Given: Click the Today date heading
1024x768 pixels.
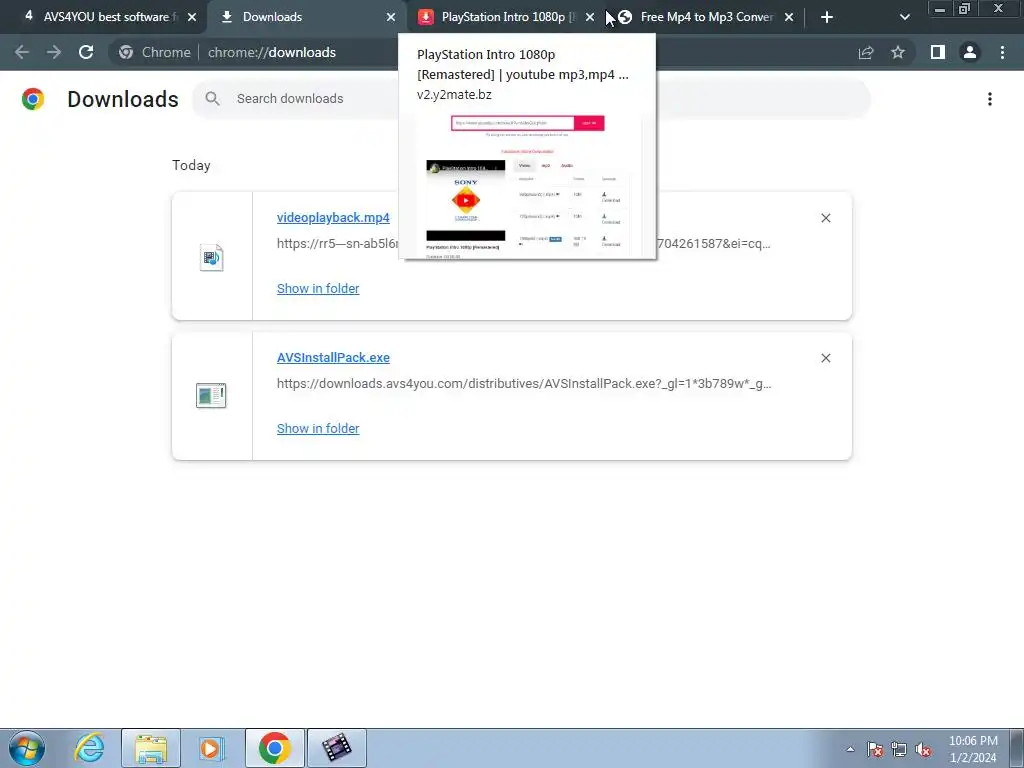Looking at the screenshot, I should 191,165.
